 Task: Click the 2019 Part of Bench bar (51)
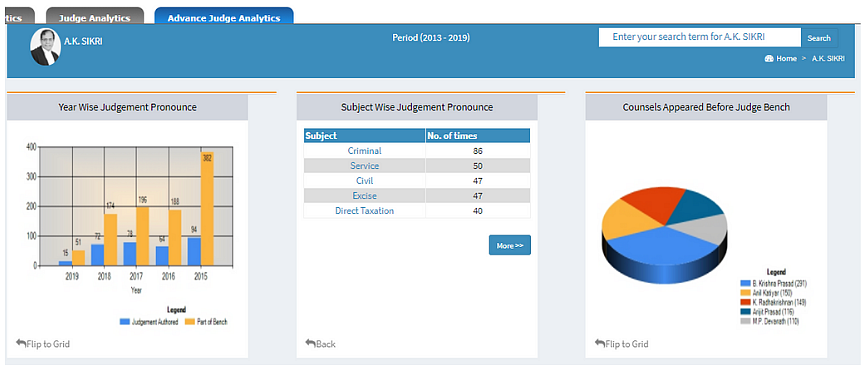tap(79, 258)
